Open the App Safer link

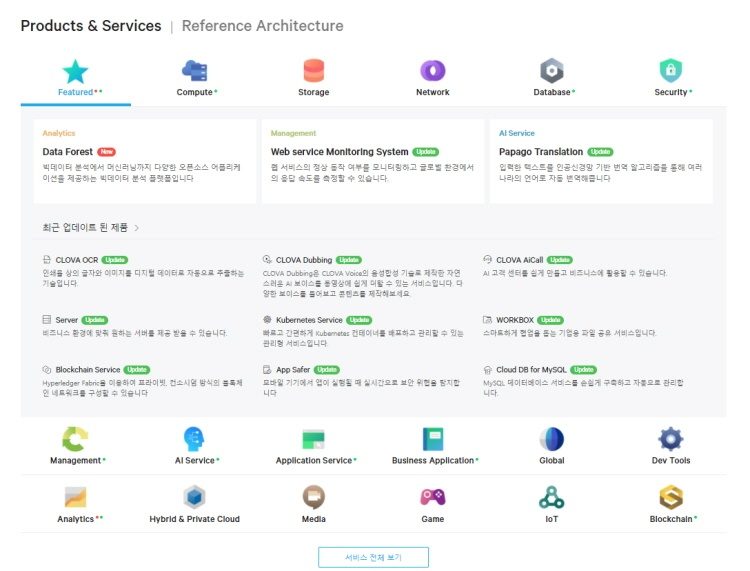[293, 370]
